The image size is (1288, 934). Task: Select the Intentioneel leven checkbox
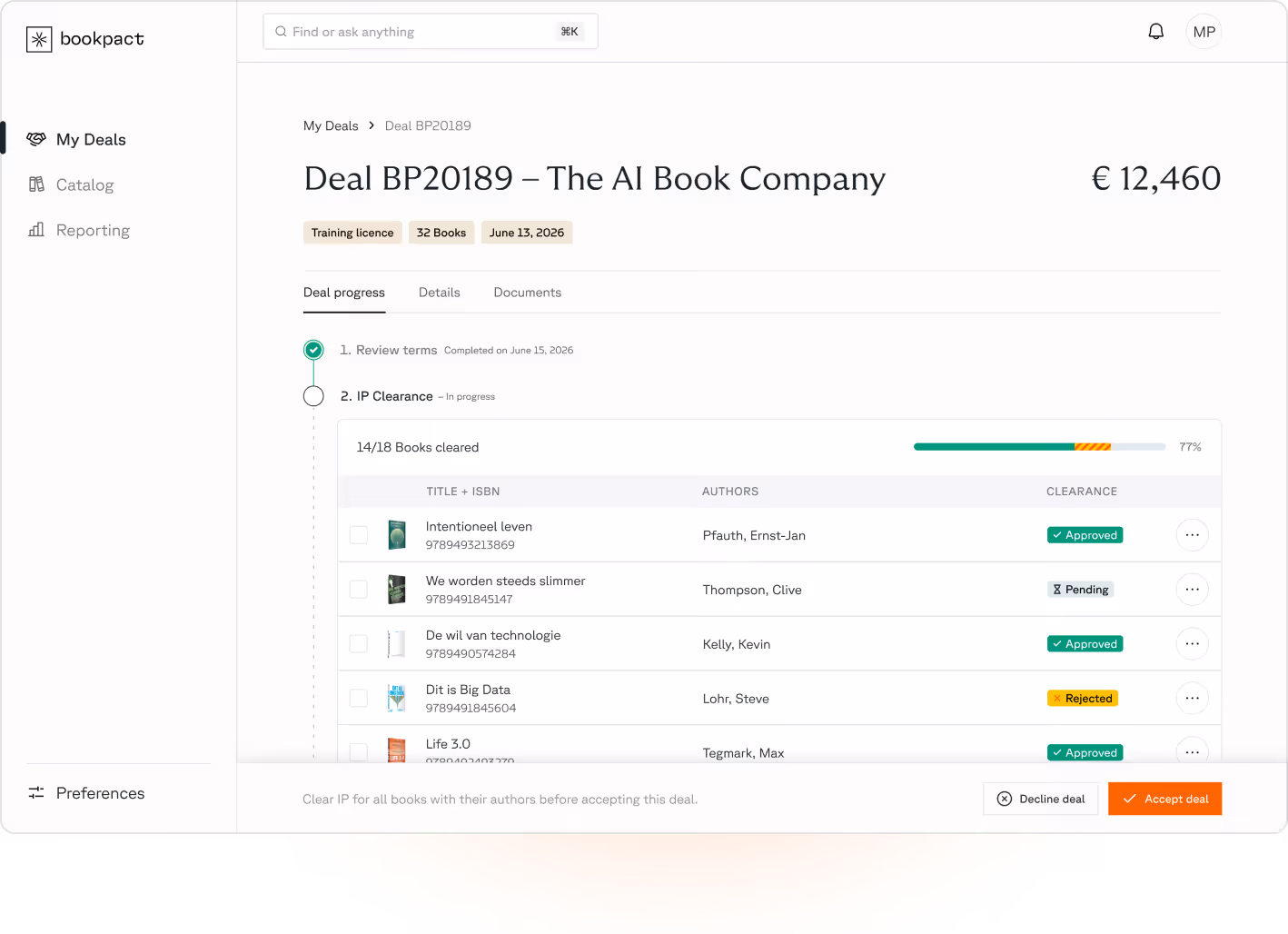(x=359, y=535)
